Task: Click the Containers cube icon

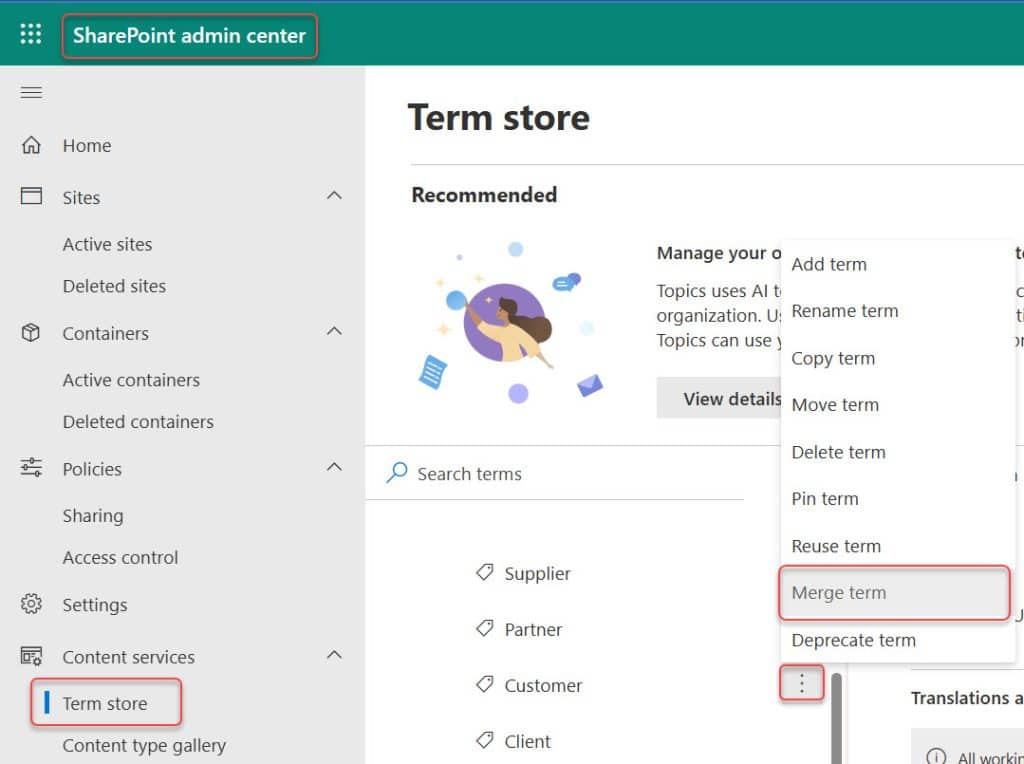Action: (31, 332)
